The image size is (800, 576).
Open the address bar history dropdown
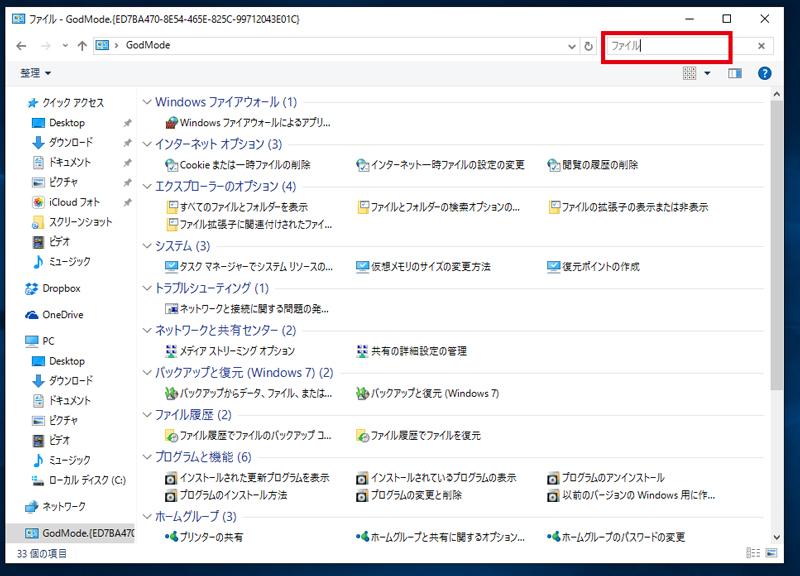pos(571,46)
